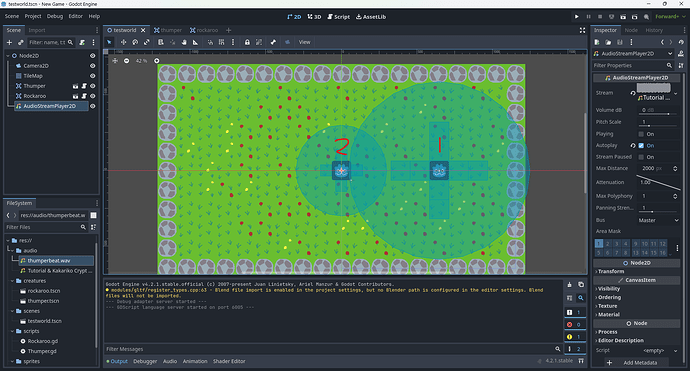The height and width of the screenshot is (371, 690).
Task: Collapse the creatures folder
Action: (12, 281)
